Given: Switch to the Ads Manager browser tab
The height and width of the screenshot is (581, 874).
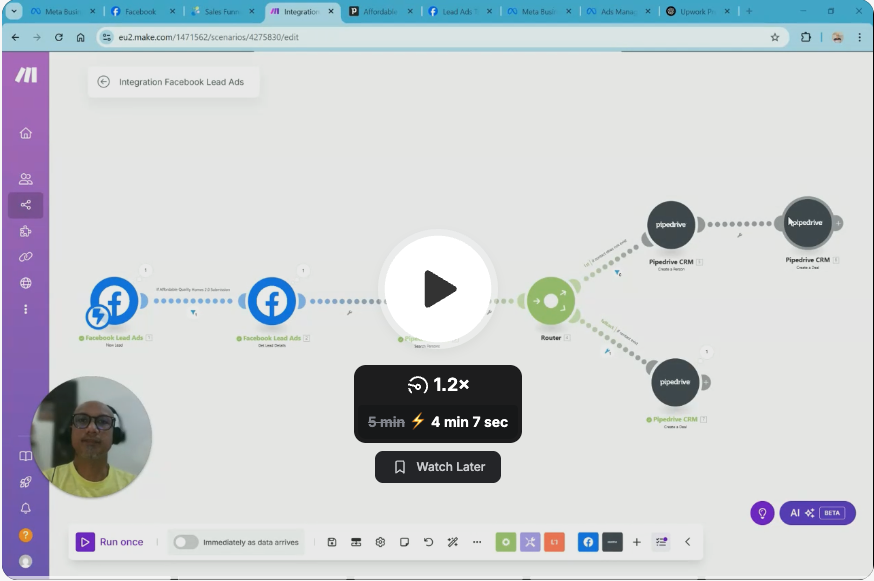Looking at the screenshot, I should click(618, 11).
